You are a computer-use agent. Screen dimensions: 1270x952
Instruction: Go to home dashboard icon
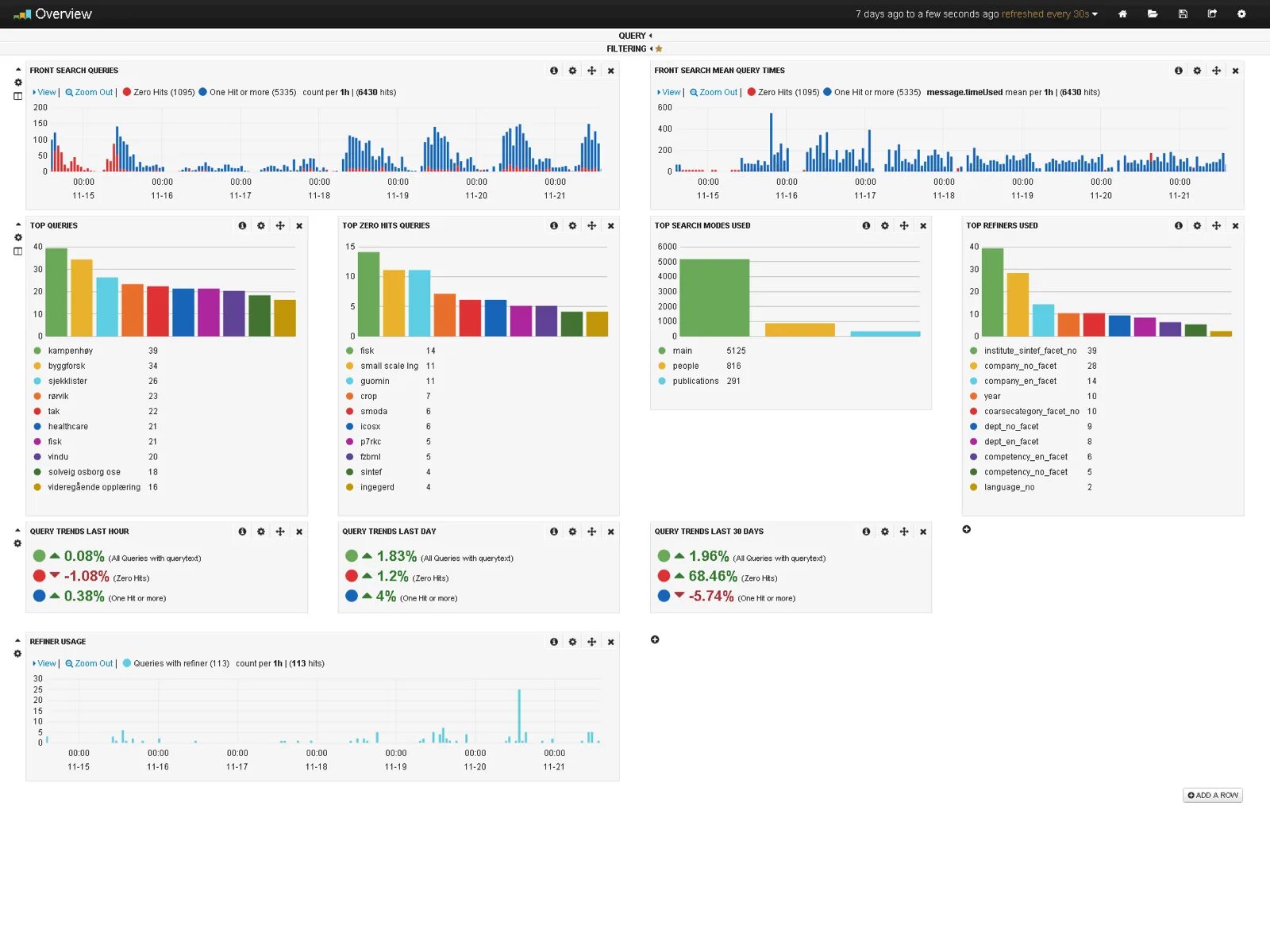pos(1122,14)
